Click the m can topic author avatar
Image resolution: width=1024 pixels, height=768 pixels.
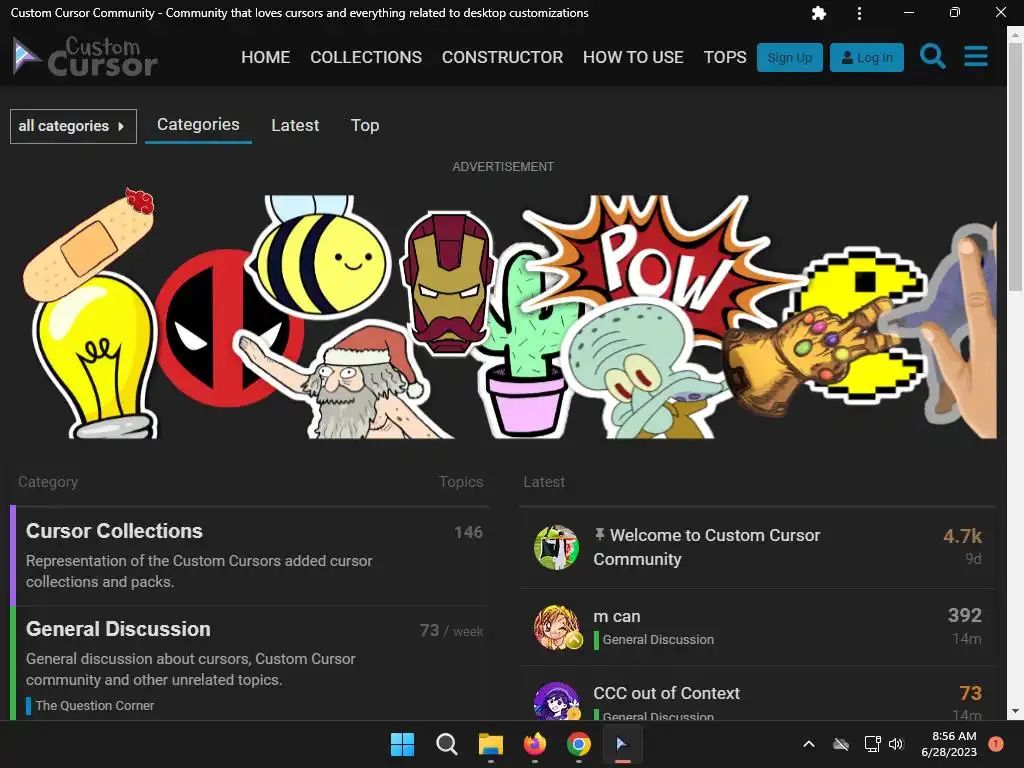(556, 627)
